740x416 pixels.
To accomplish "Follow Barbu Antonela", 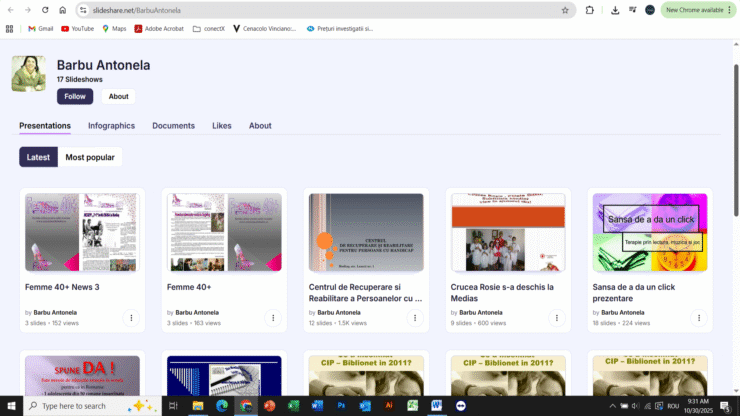I will 75,97.
